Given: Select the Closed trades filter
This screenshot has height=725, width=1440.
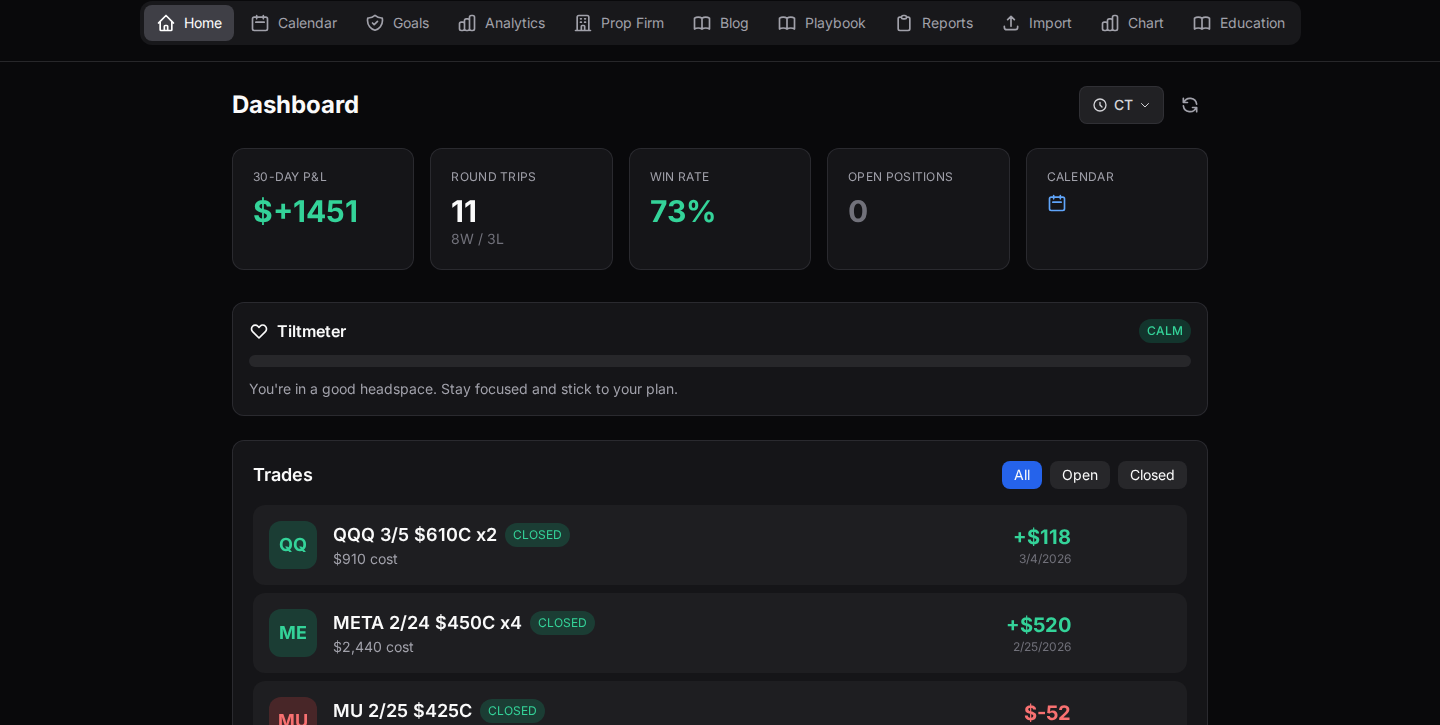Looking at the screenshot, I should click(1152, 475).
